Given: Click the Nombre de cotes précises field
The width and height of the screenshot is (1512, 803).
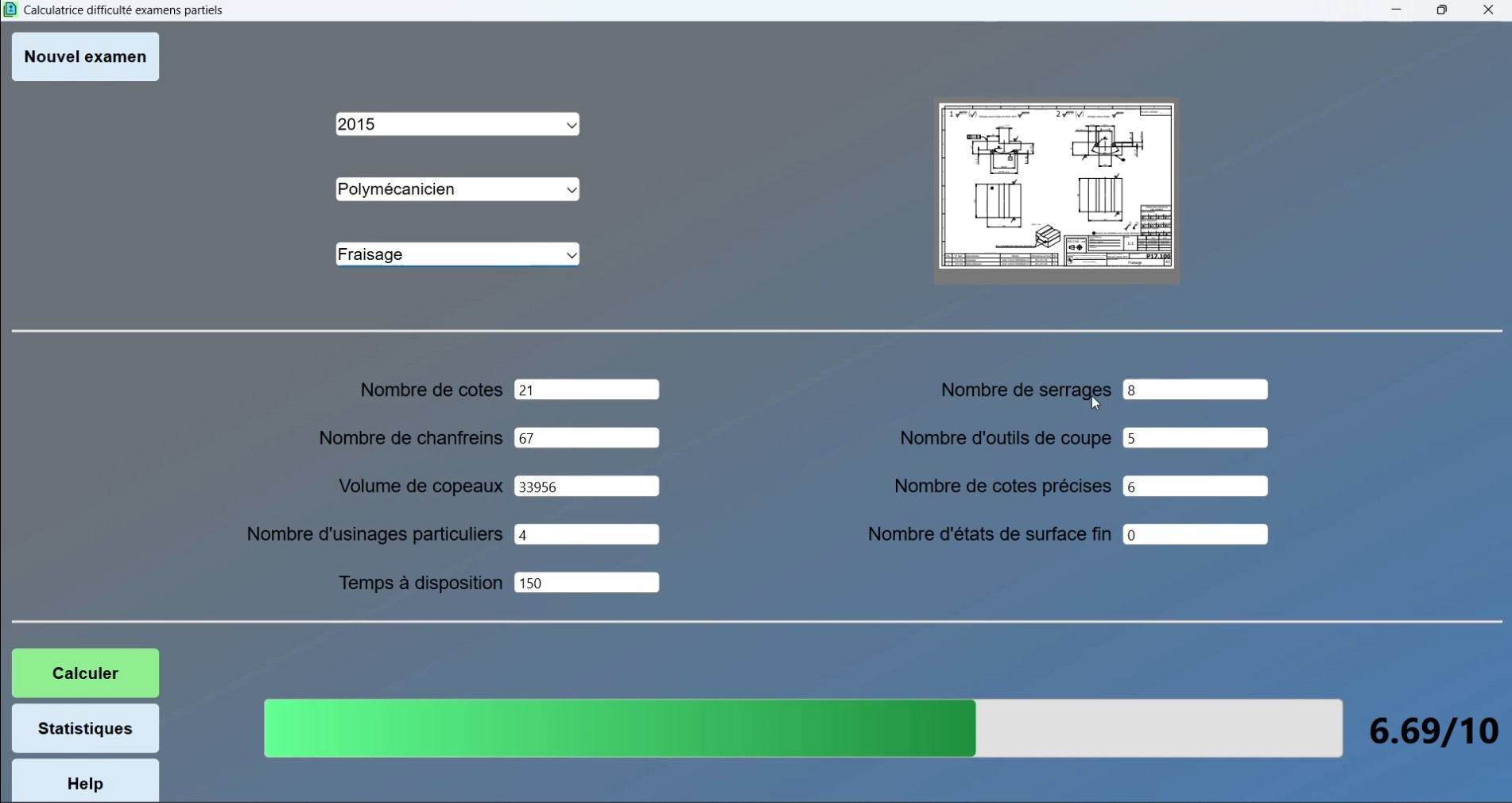Looking at the screenshot, I should (x=1195, y=487).
